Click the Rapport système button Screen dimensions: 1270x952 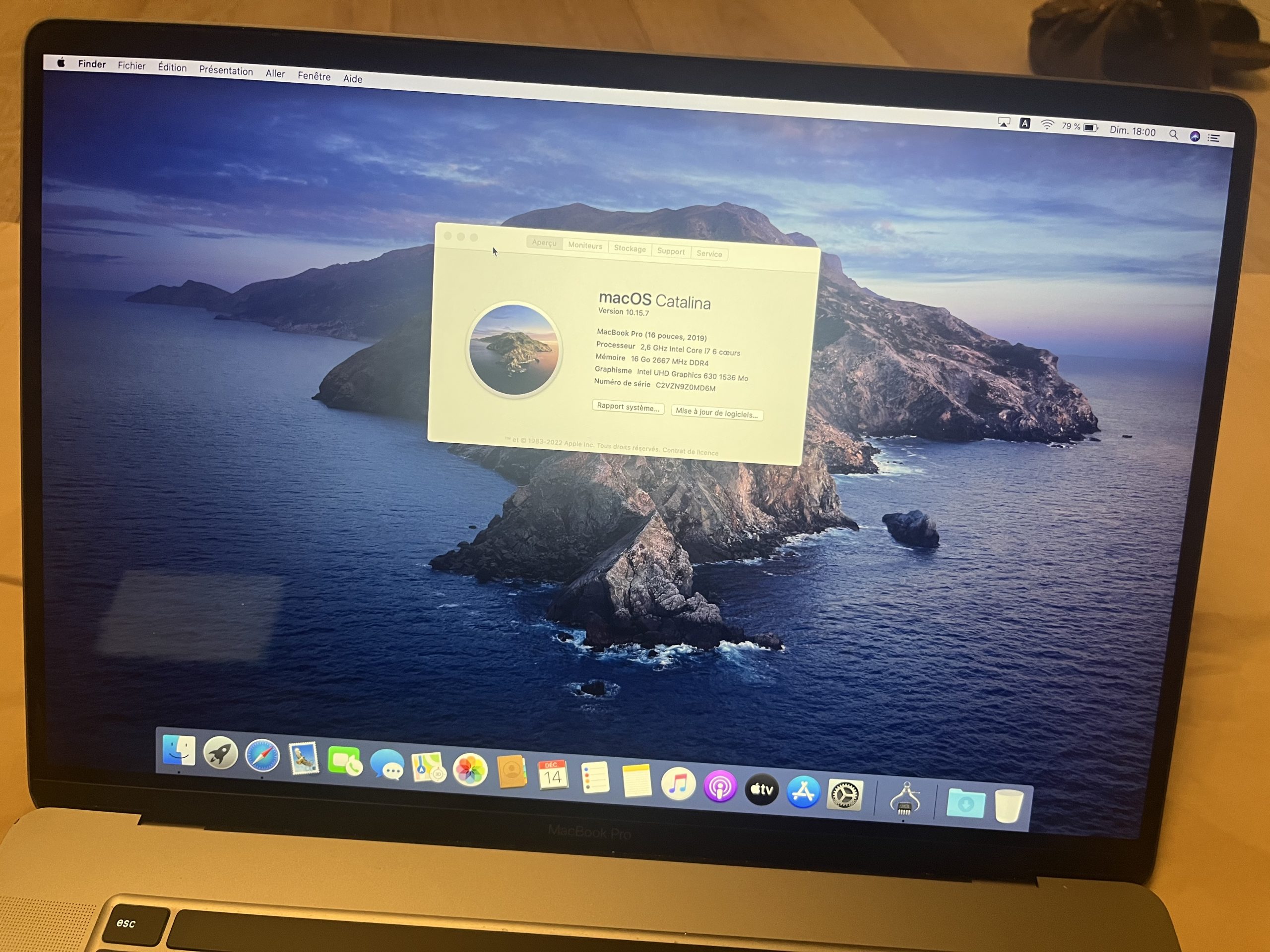[628, 408]
